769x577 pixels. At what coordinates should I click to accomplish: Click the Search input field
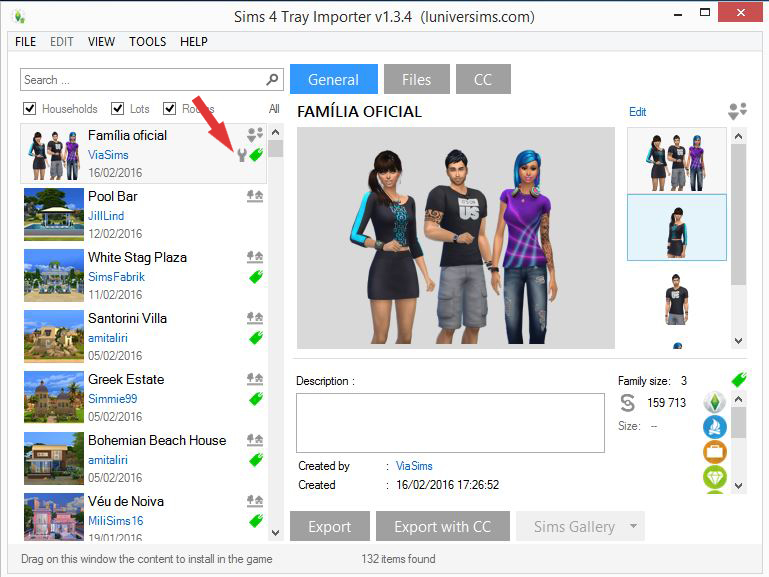[x=152, y=79]
